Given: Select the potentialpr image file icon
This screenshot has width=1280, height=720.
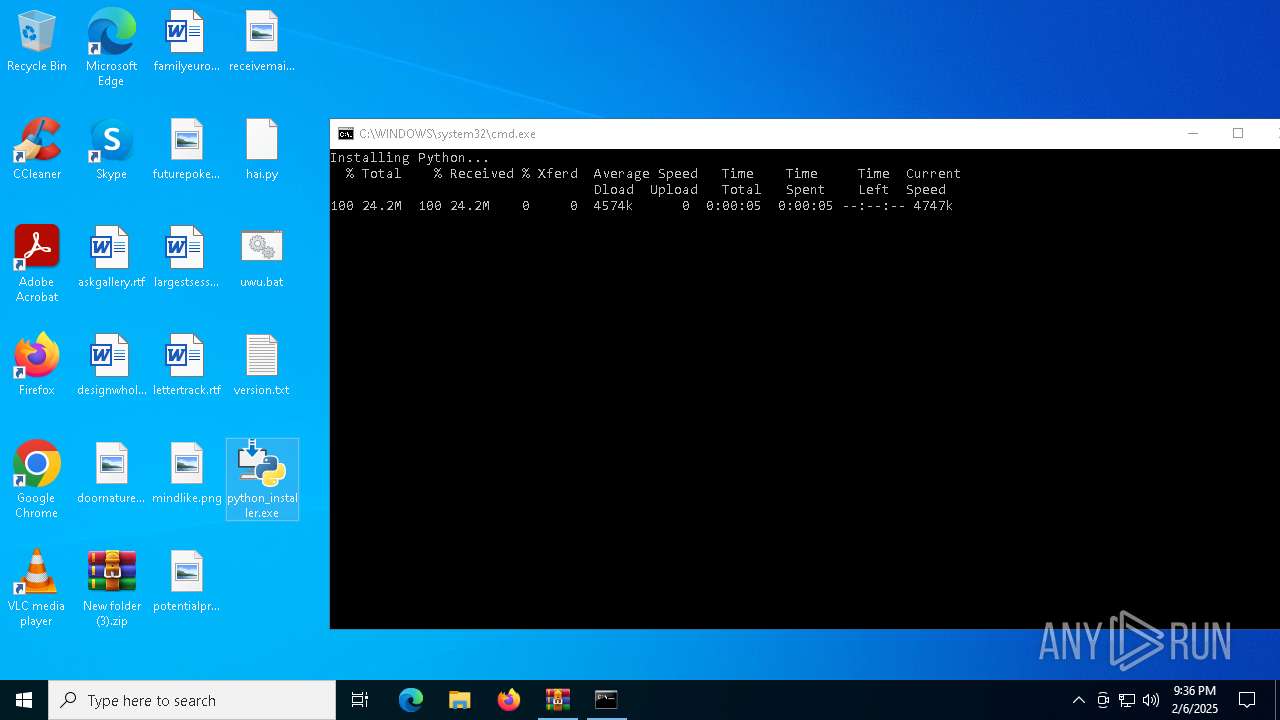Looking at the screenshot, I should point(186,581).
